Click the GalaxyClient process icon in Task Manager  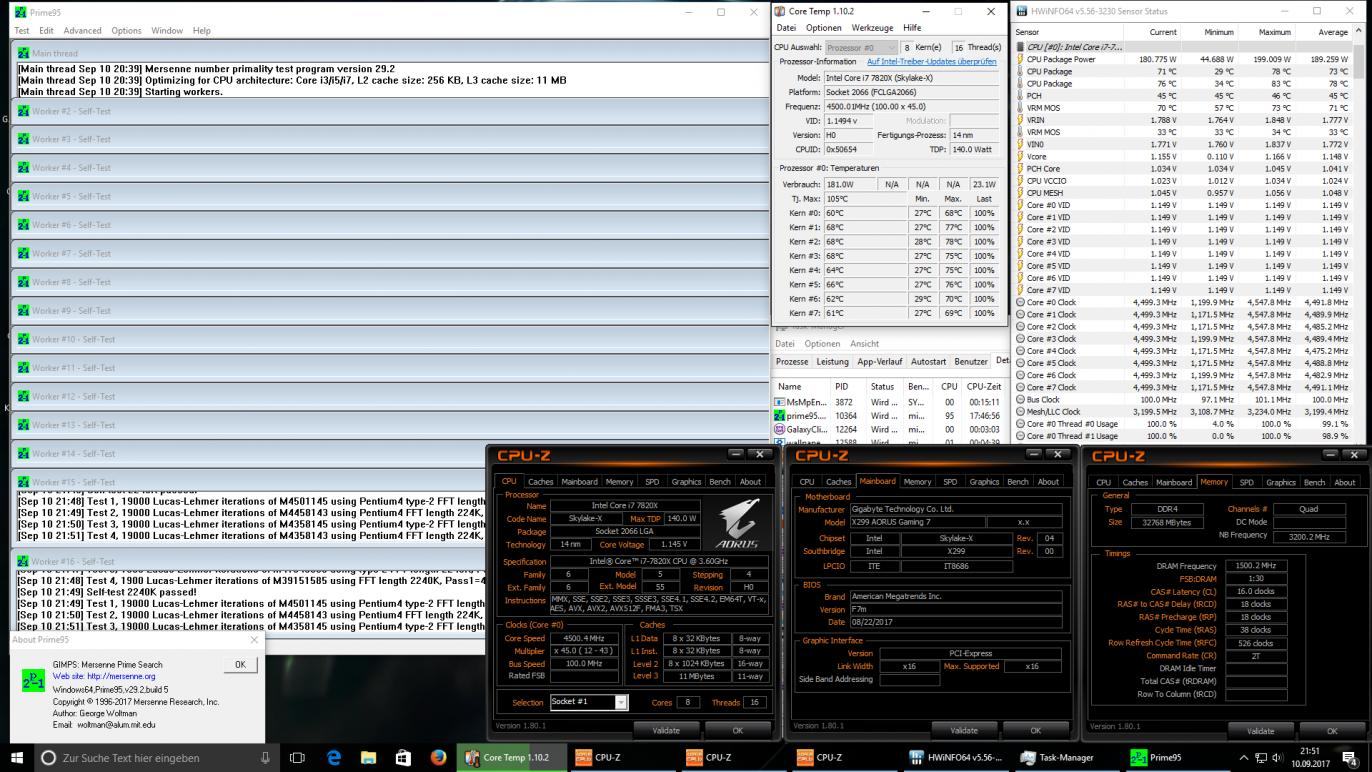pos(780,429)
